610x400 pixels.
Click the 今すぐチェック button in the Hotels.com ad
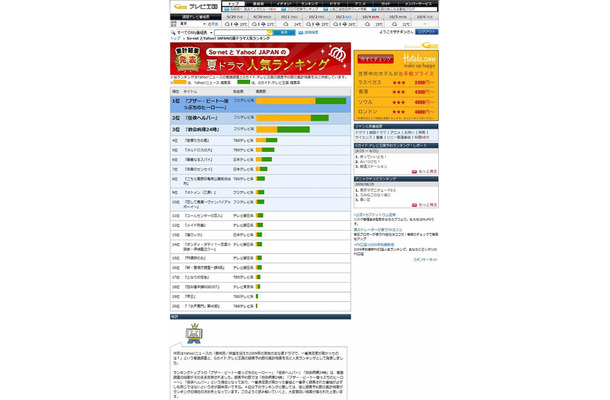click(x=375, y=59)
